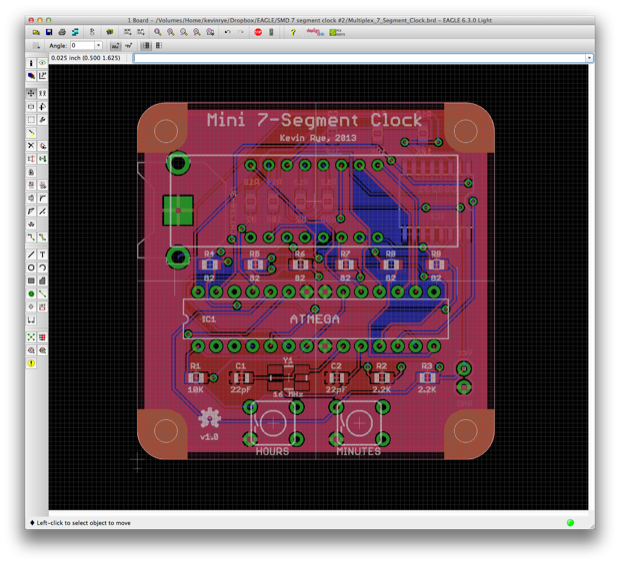Choose the Zoom select area icon
The height and width of the screenshot is (564, 620).
click(x=210, y=32)
